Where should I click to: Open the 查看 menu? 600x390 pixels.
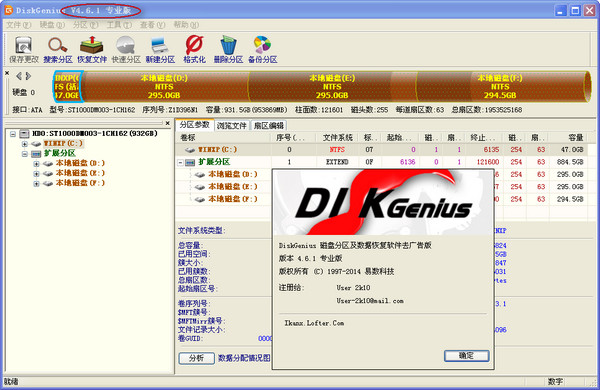pyautogui.click(x=152, y=25)
